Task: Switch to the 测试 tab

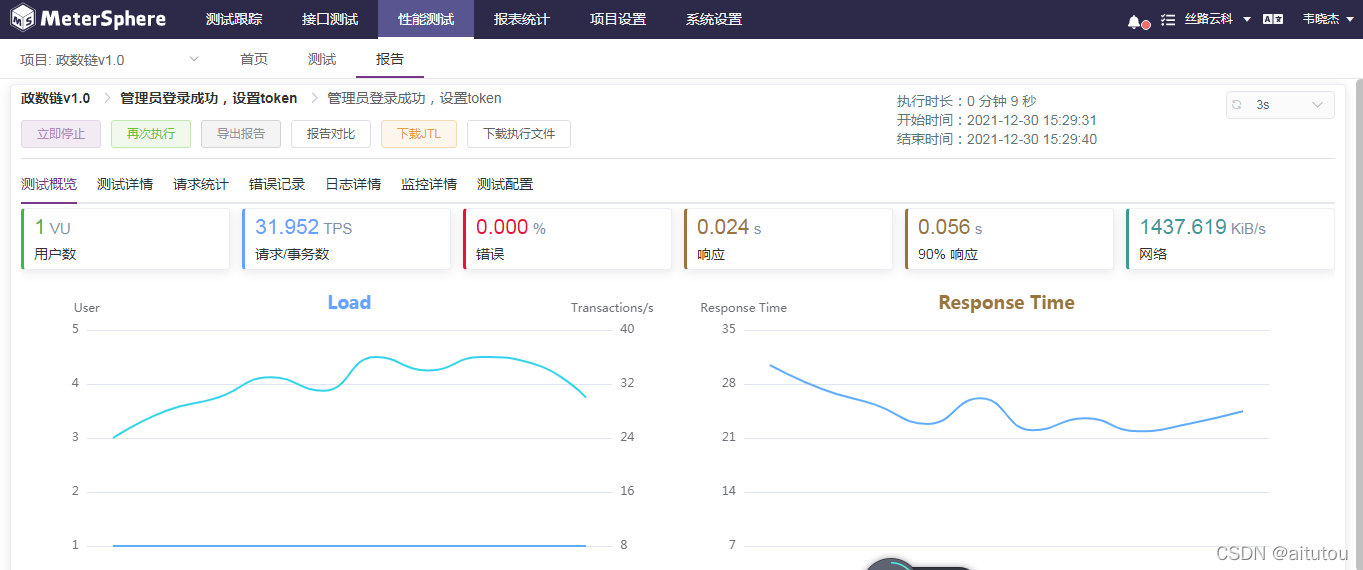Action: click(x=322, y=59)
